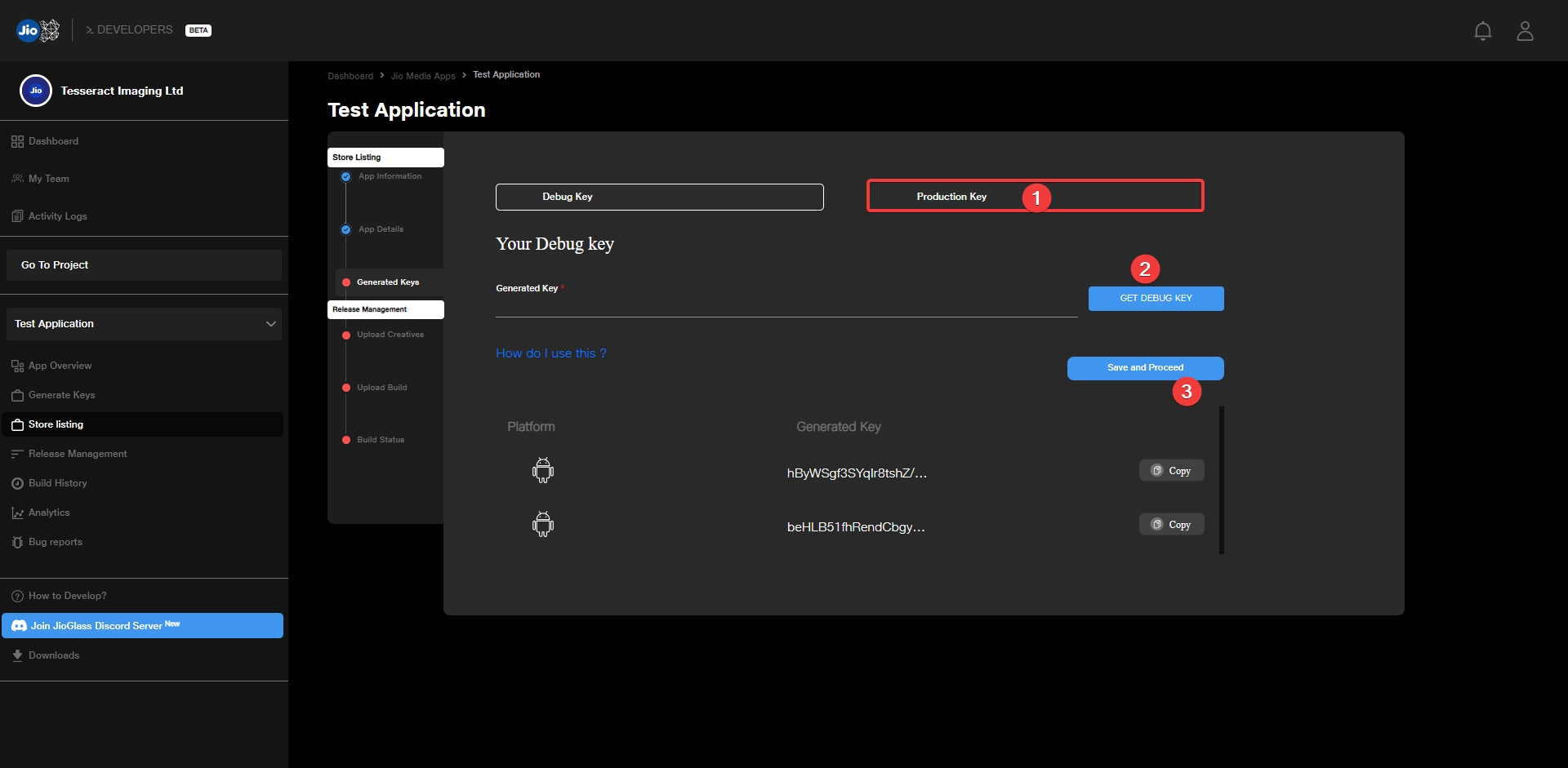
Task: Switch to the Production Key tab
Action: point(951,197)
